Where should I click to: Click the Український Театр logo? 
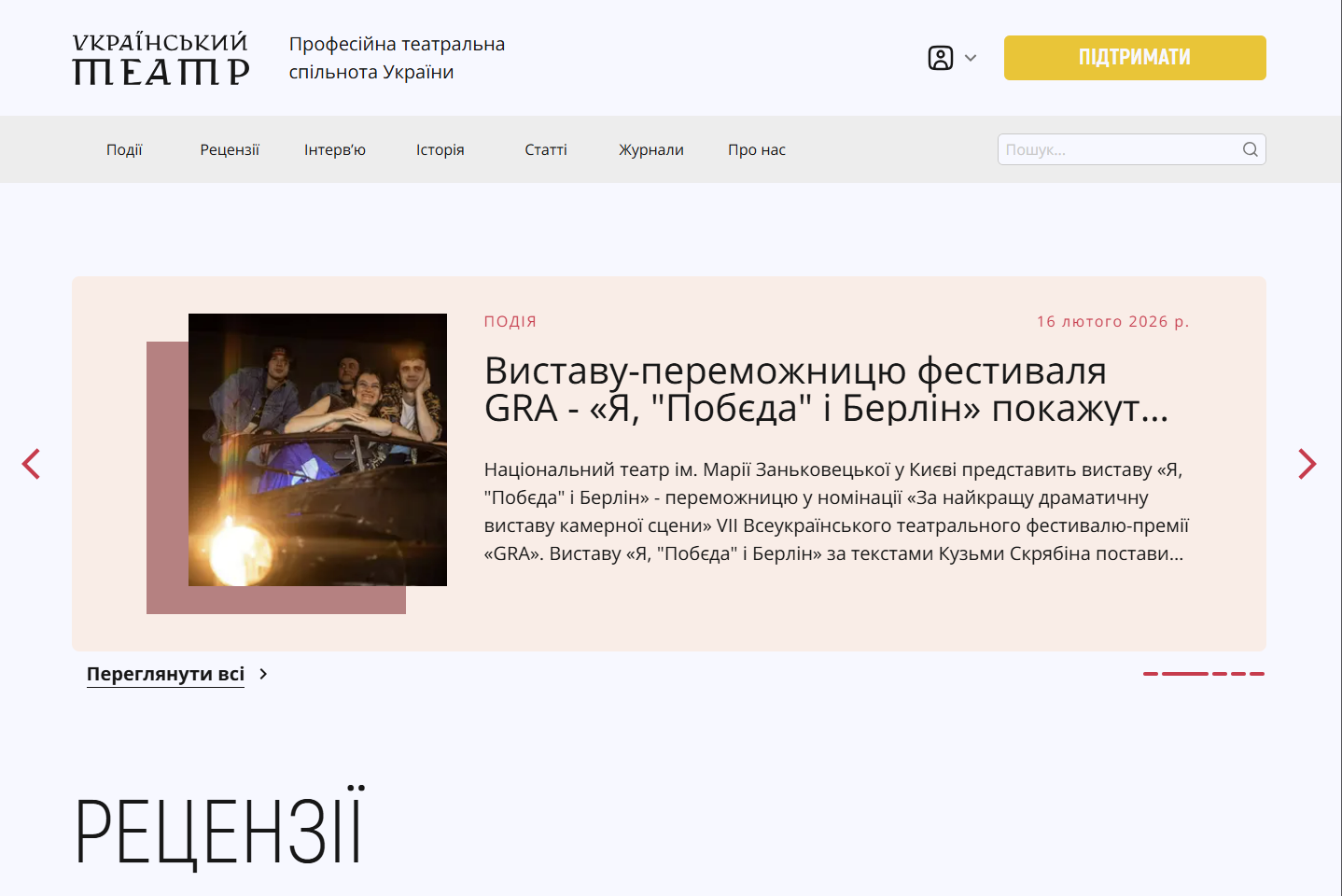tap(161, 59)
